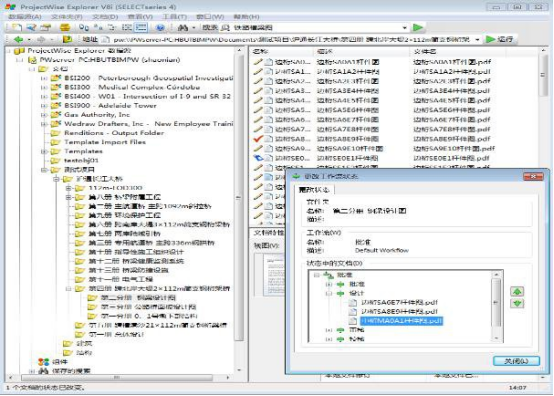Click the Wedrew Drafters, Inc folder icon
The width and height of the screenshot is (554, 396).
[x=56, y=124]
